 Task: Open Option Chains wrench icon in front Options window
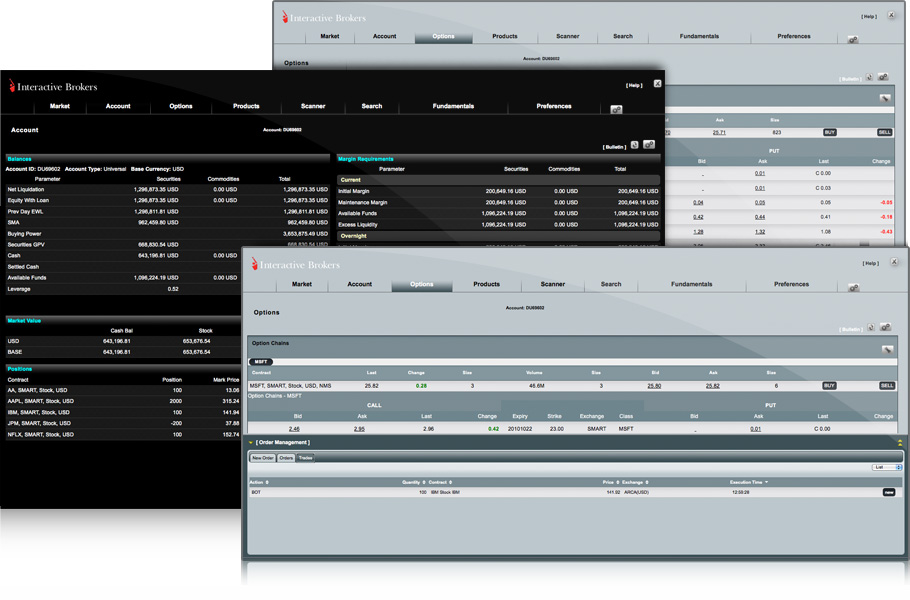(887, 349)
